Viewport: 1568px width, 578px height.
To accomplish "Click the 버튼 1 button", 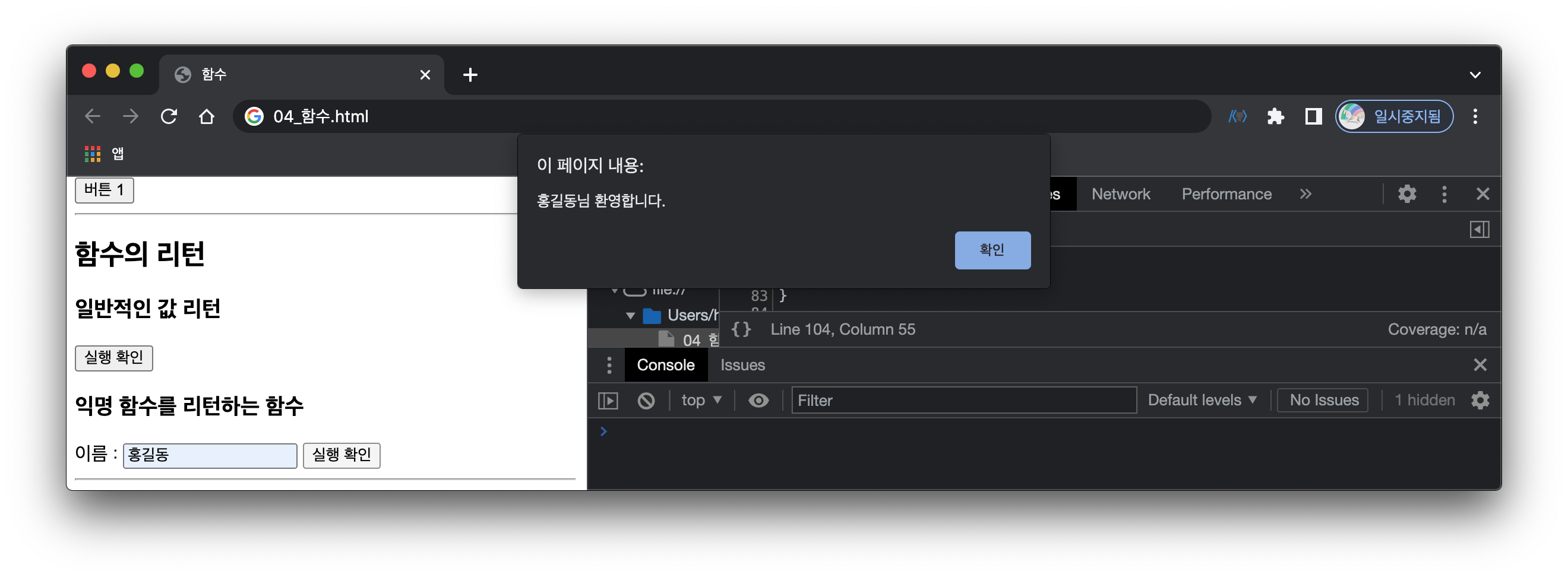I will [104, 190].
